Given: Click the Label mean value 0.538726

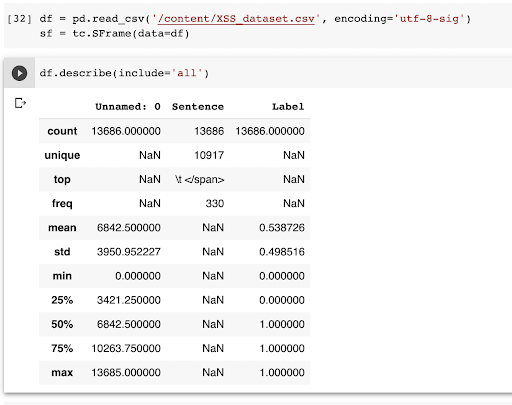Looking at the screenshot, I should [x=282, y=228].
